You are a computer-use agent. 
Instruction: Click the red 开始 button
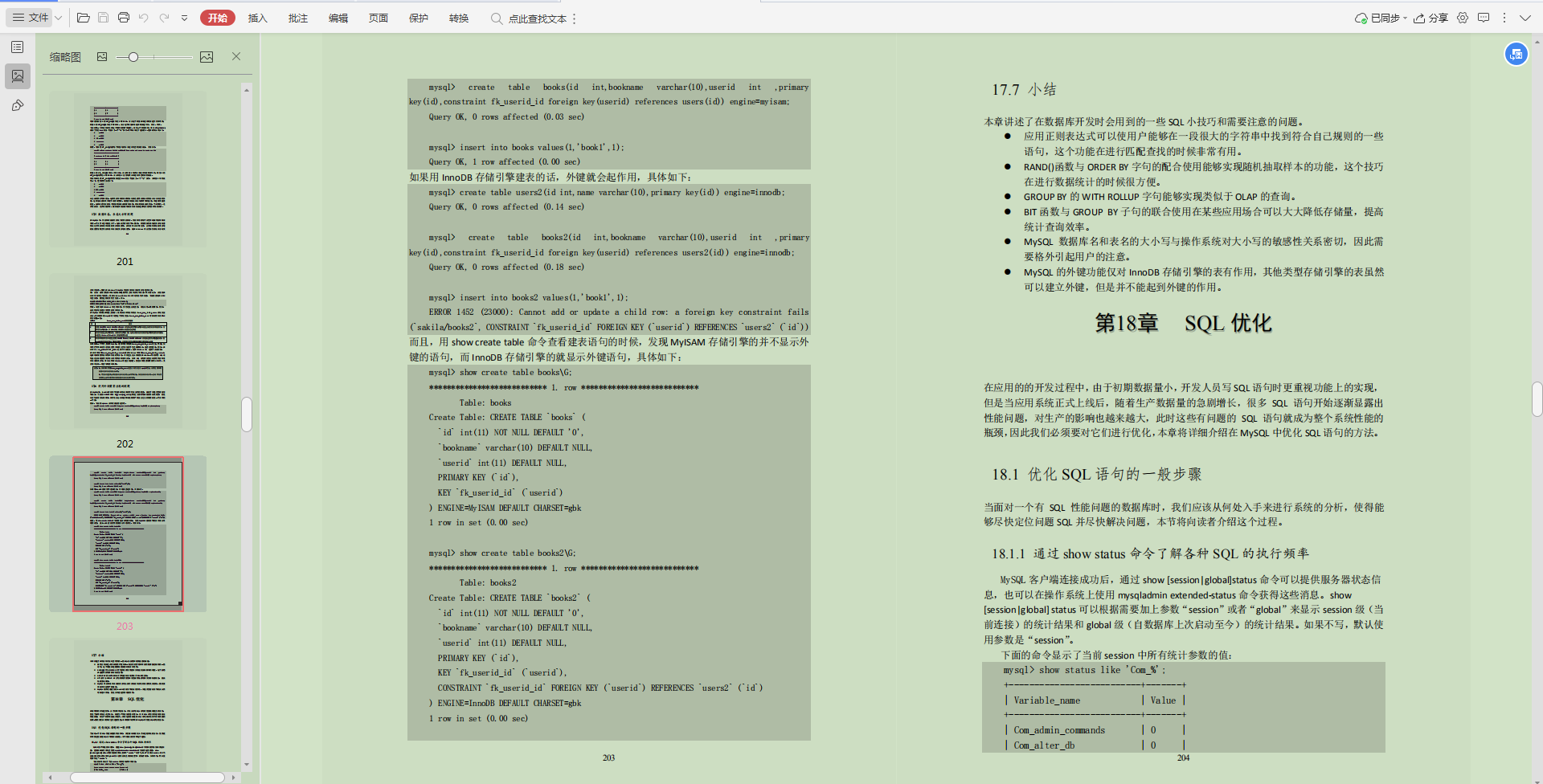[218, 18]
